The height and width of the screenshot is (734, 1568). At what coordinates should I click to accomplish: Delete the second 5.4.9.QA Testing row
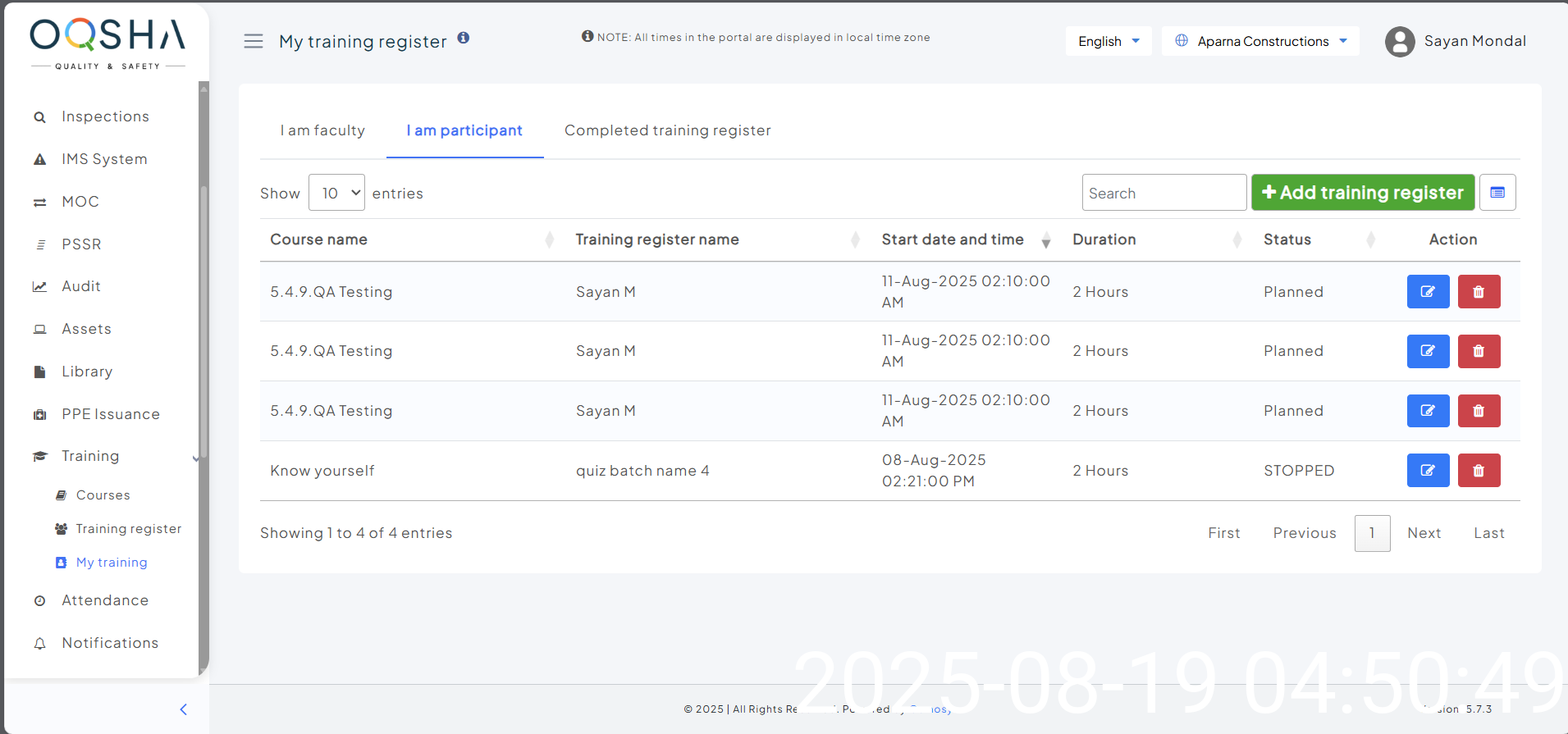(1479, 351)
